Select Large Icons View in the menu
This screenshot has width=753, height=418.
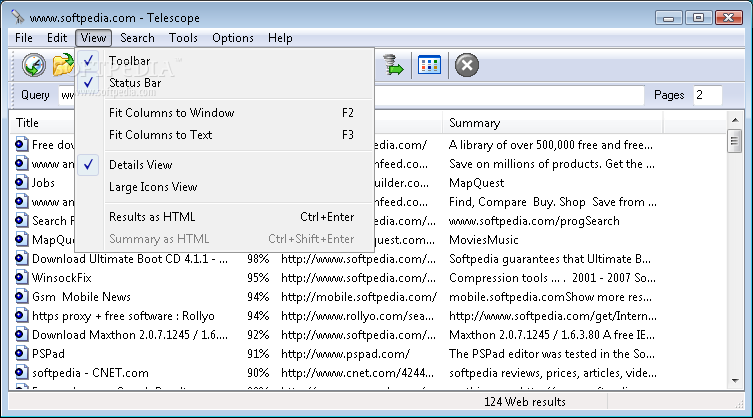click(x=224, y=187)
